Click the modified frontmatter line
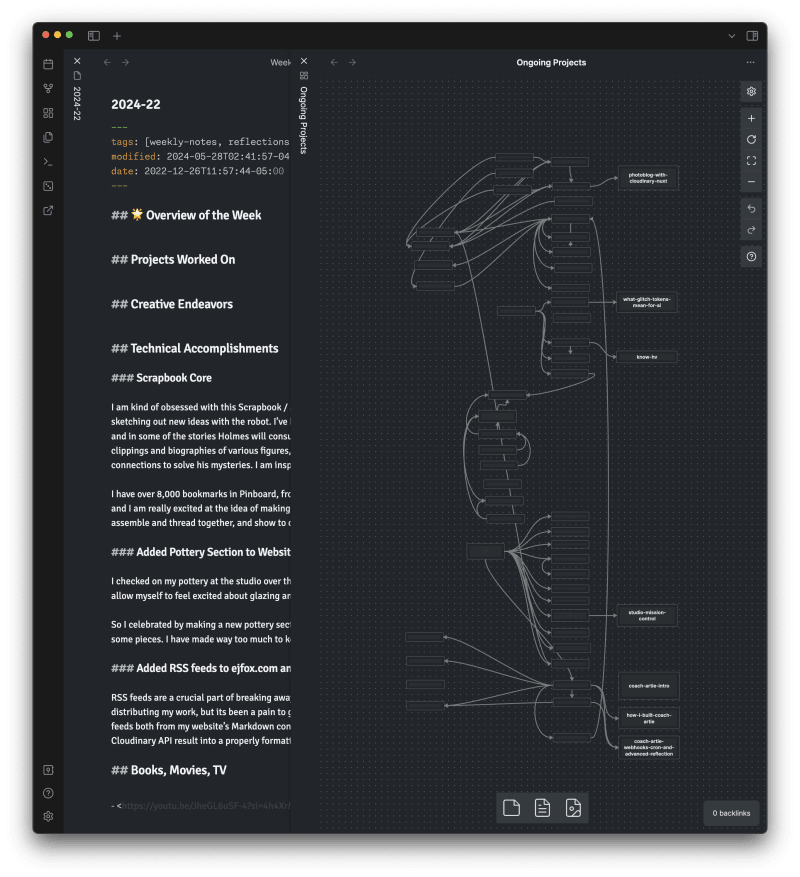This screenshot has height=877, width=800. (200, 157)
